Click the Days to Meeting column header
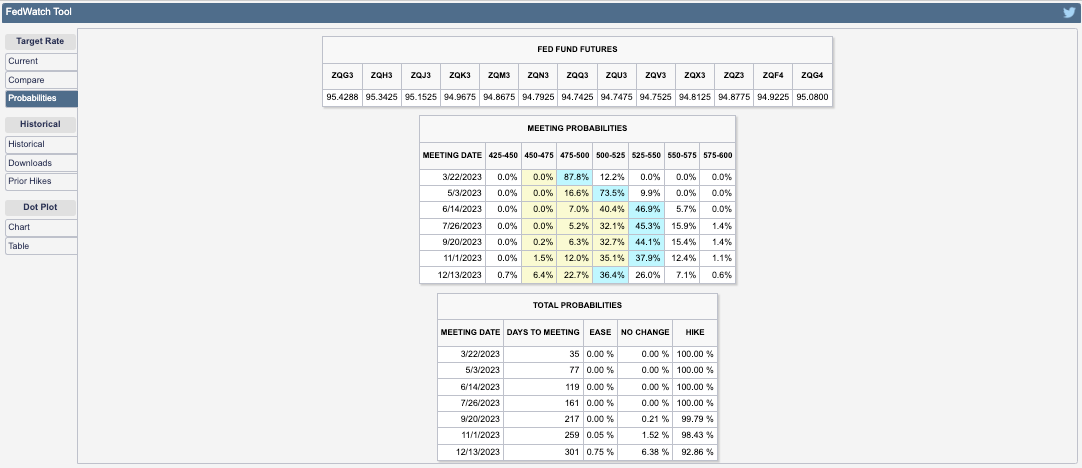This screenshot has width=1082, height=468. pos(542,331)
